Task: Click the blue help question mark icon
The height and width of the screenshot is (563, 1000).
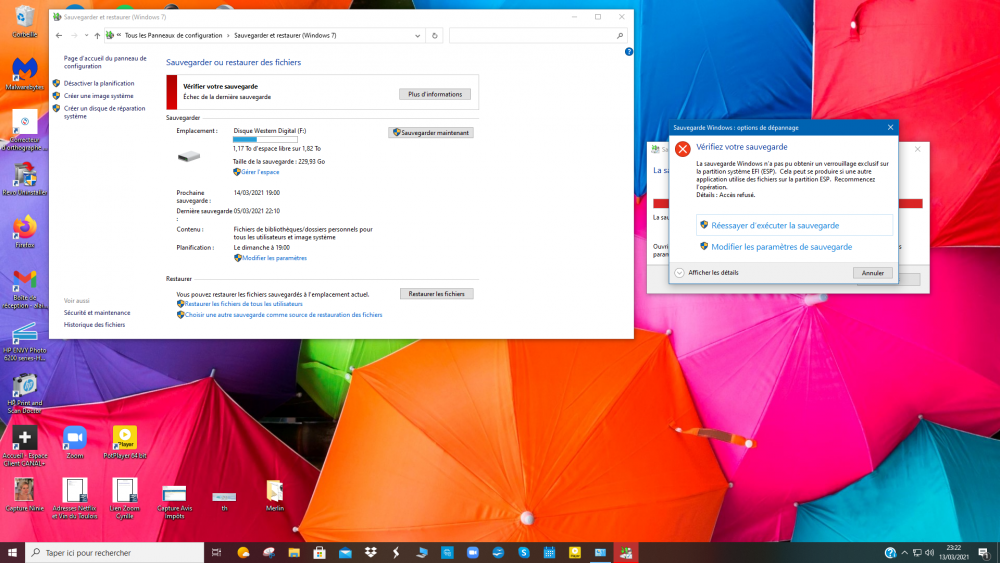Action: [x=628, y=51]
